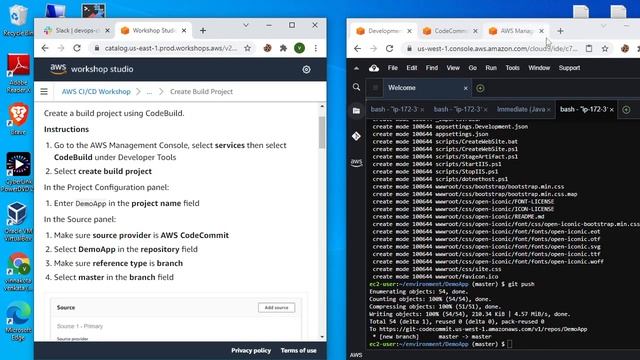This screenshot has width=640, height=360.
Task: Click the back arrow in the right browser
Action: click(x=358, y=49)
